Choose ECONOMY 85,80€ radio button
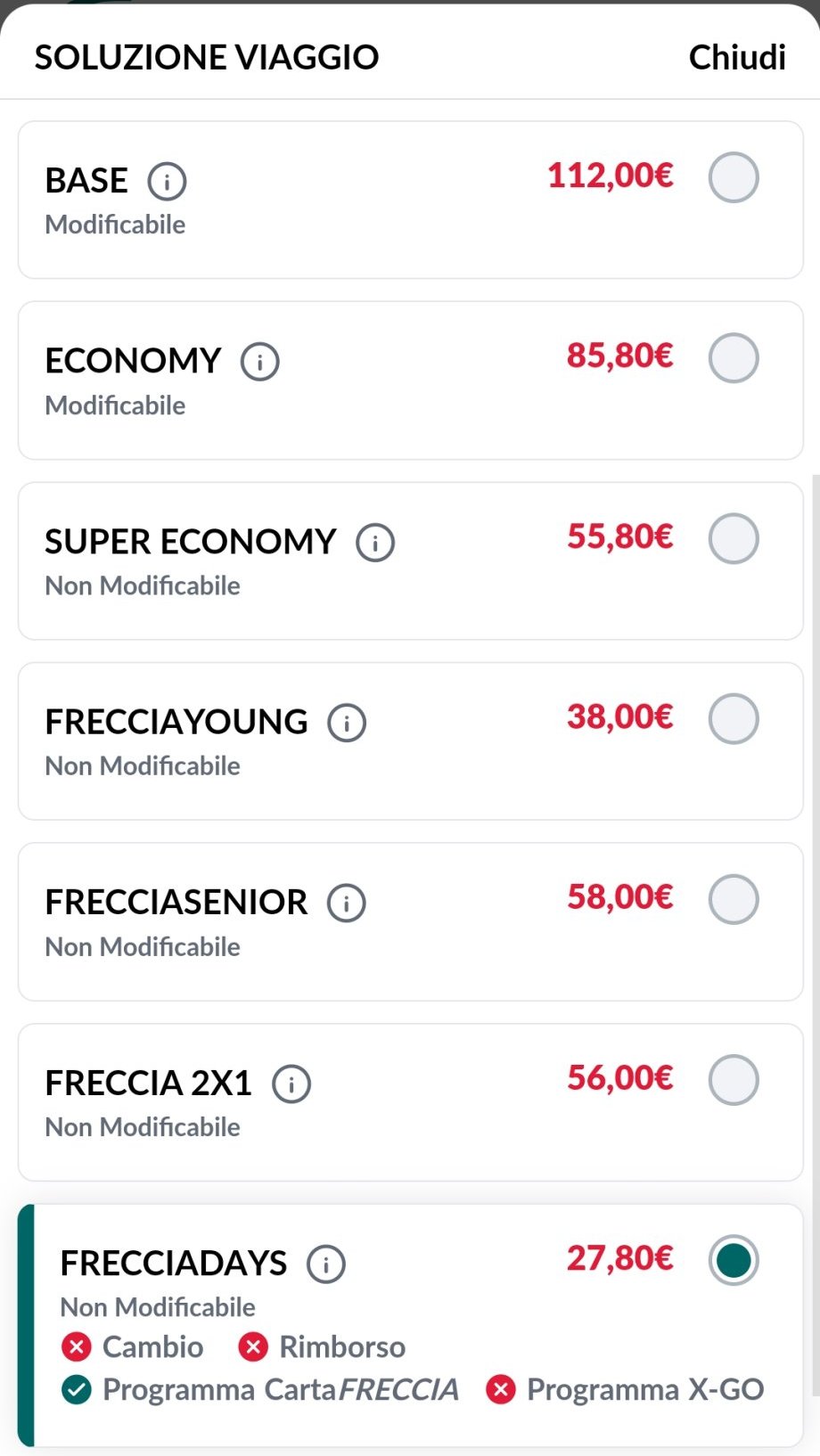The image size is (820, 1456). 734,358
